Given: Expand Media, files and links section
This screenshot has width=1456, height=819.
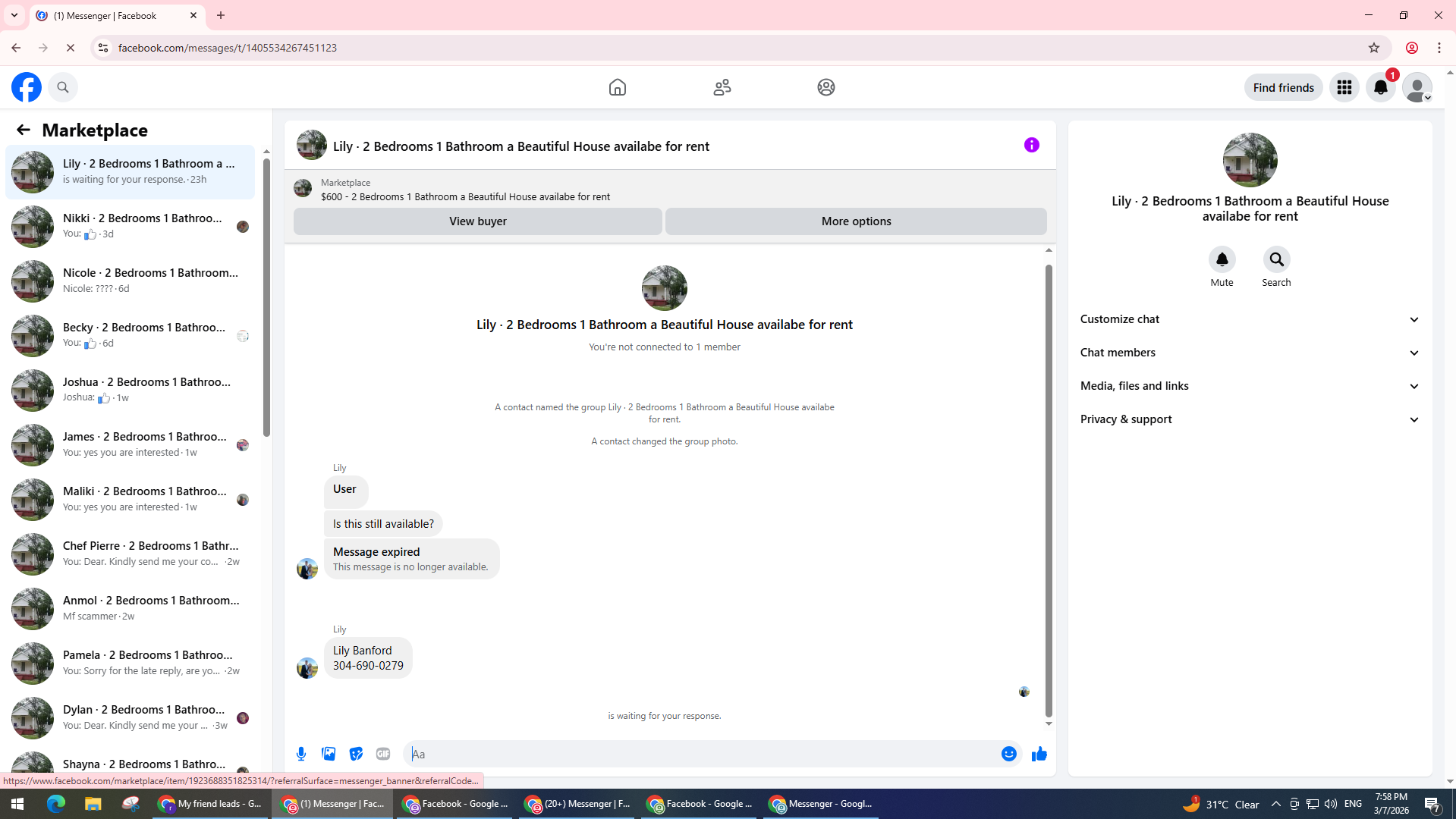Looking at the screenshot, I should click(x=1250, y=386).
